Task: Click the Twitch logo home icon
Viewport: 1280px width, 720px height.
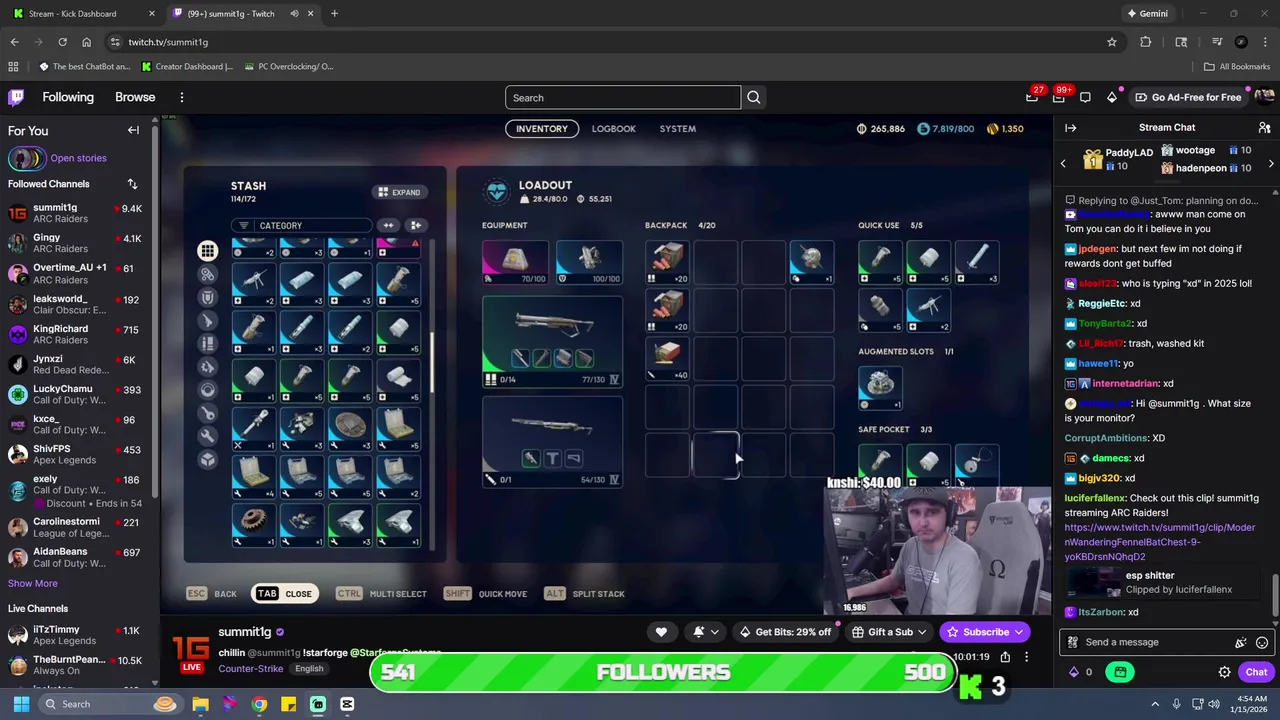Action: coord(16,97)
